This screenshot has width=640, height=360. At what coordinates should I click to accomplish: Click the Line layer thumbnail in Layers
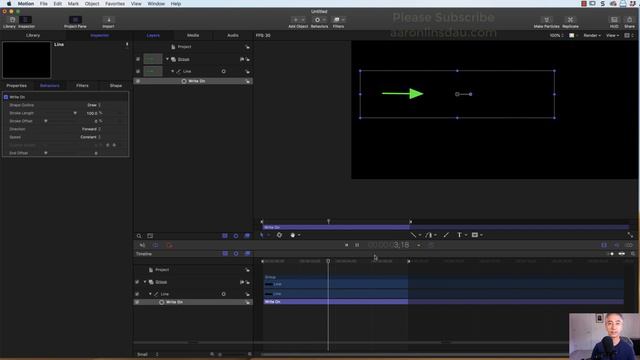tap(153, 71)
